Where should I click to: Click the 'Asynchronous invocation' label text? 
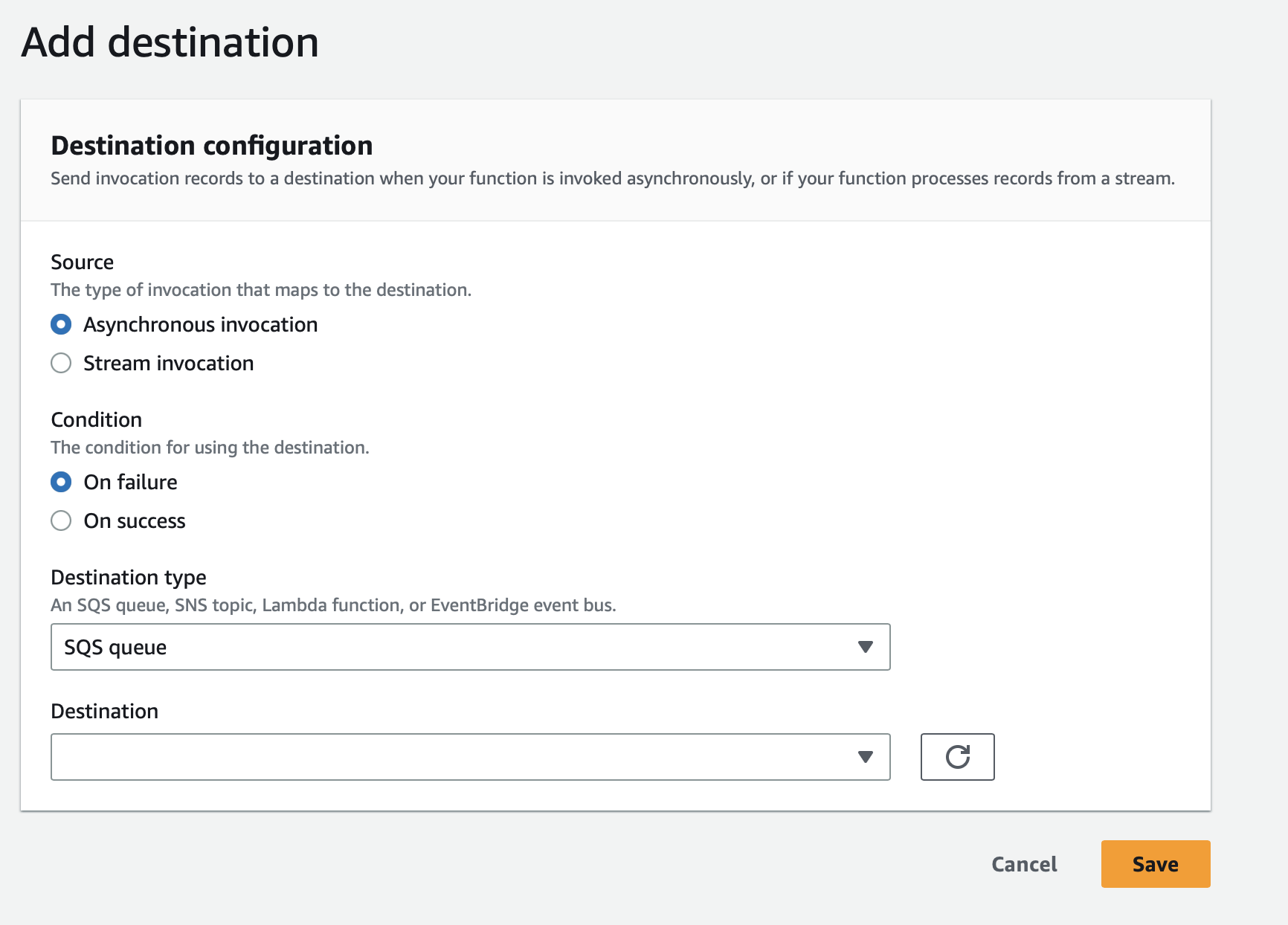pyautogui.click(x=200, y=325)
